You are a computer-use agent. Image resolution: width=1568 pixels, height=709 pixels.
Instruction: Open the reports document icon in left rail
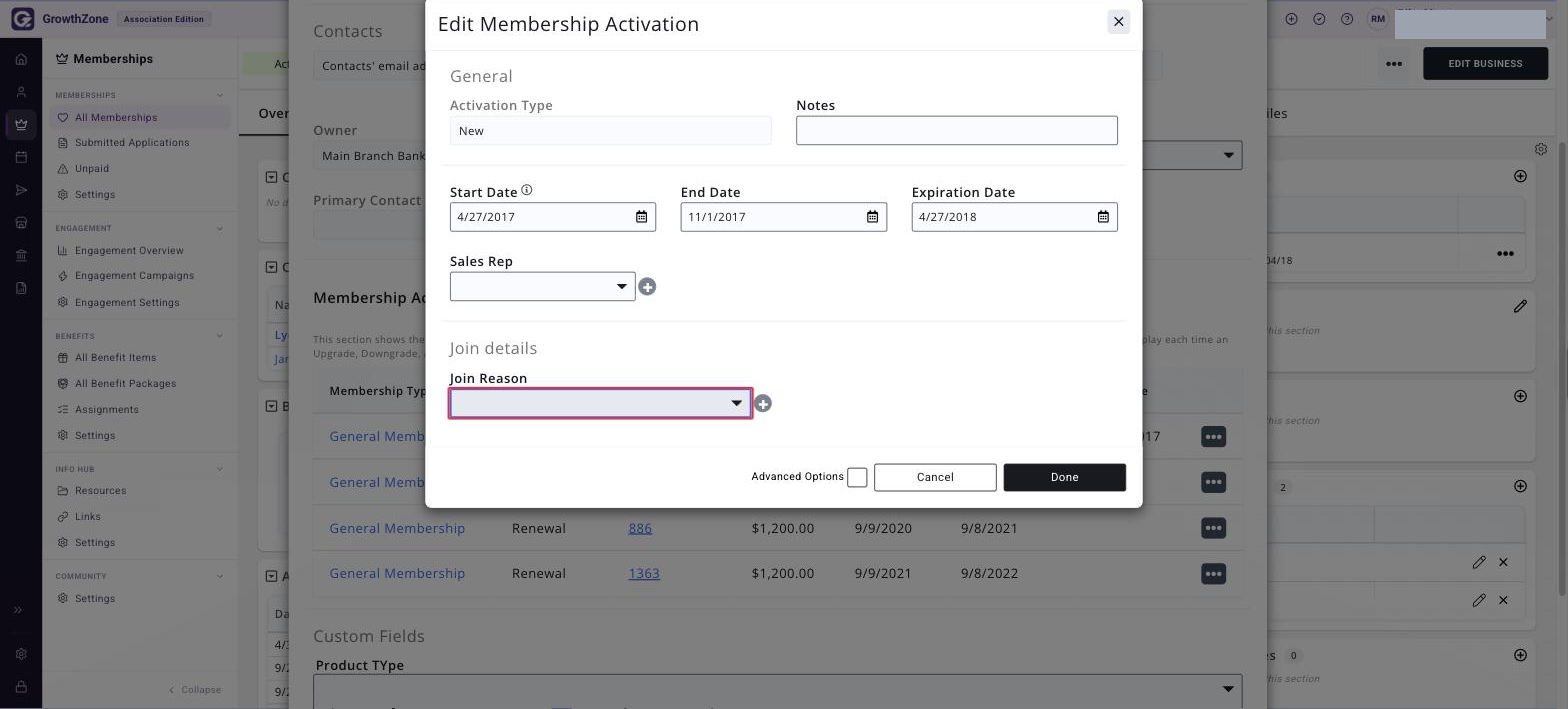tap(21, 288)
